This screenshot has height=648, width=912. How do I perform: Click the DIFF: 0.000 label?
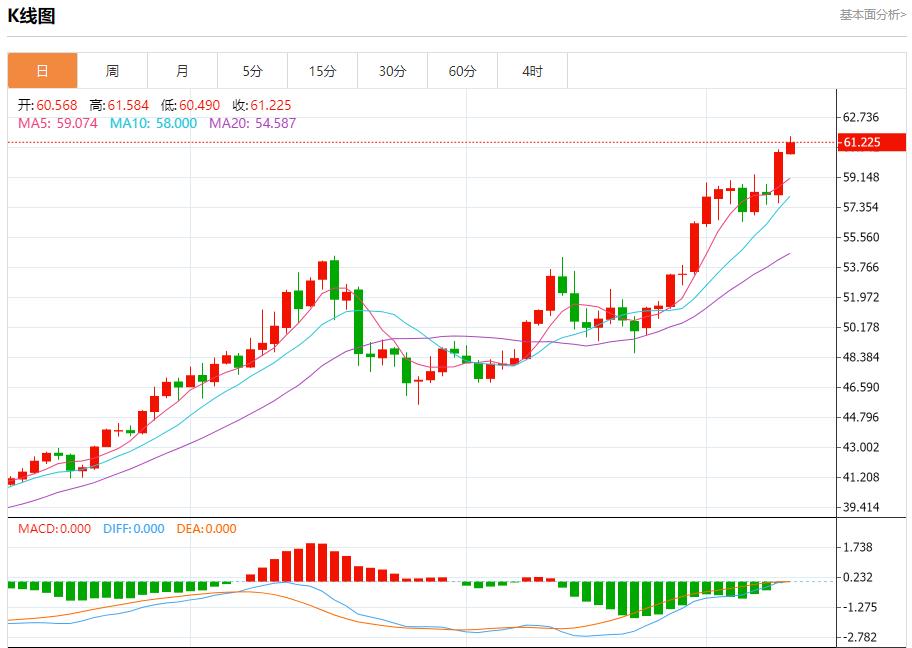click(x=133, y=529)
